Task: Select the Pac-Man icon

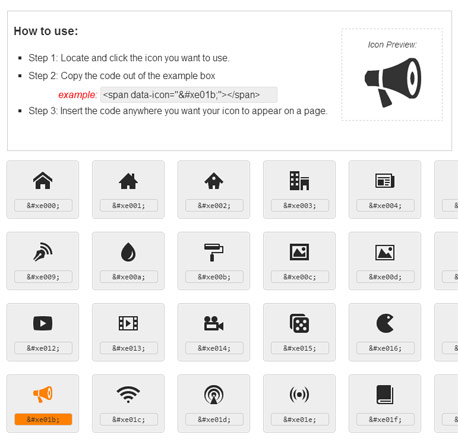Action: 385,323
